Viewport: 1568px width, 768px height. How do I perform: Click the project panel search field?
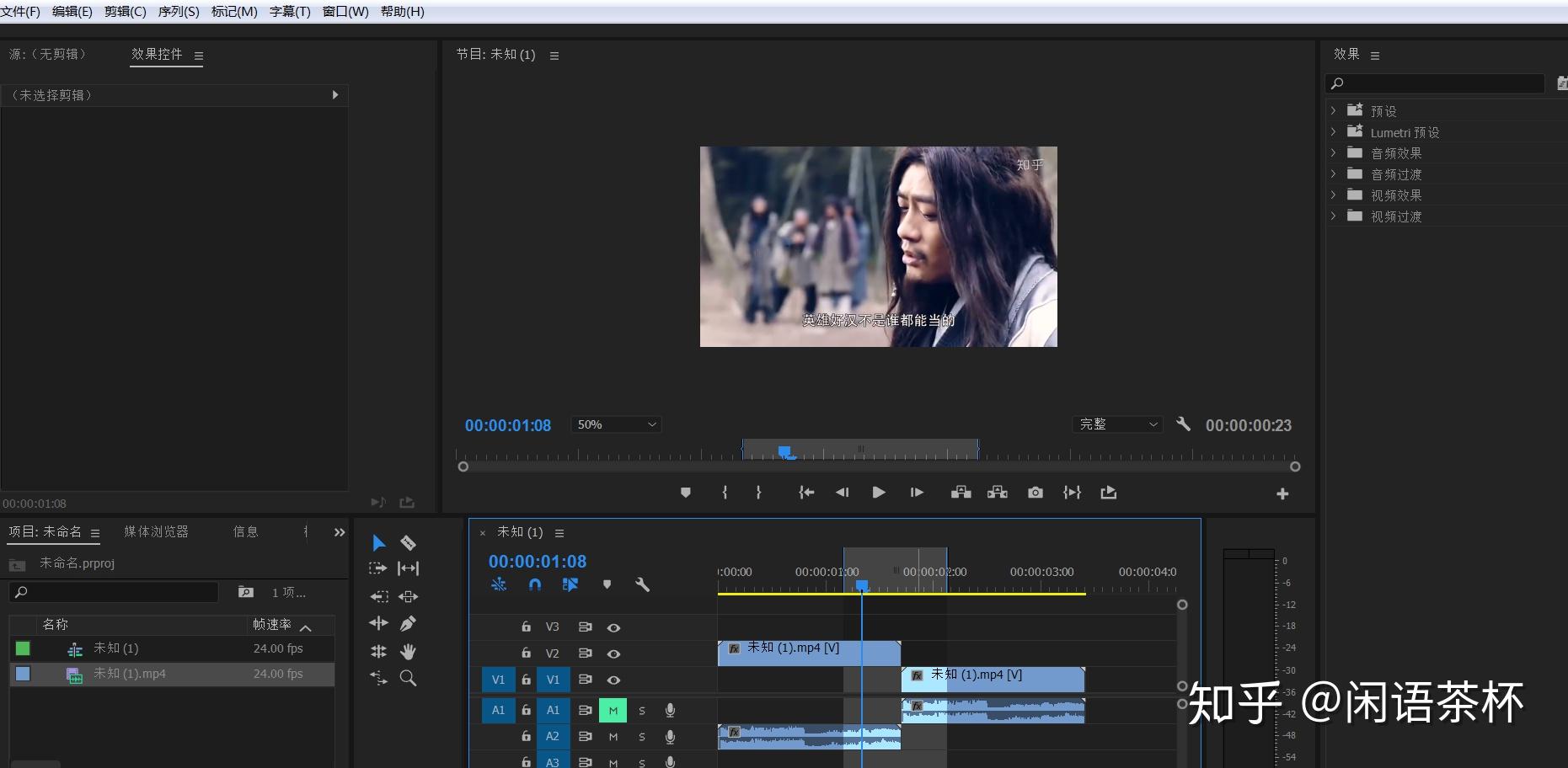(x=114, y=592)
